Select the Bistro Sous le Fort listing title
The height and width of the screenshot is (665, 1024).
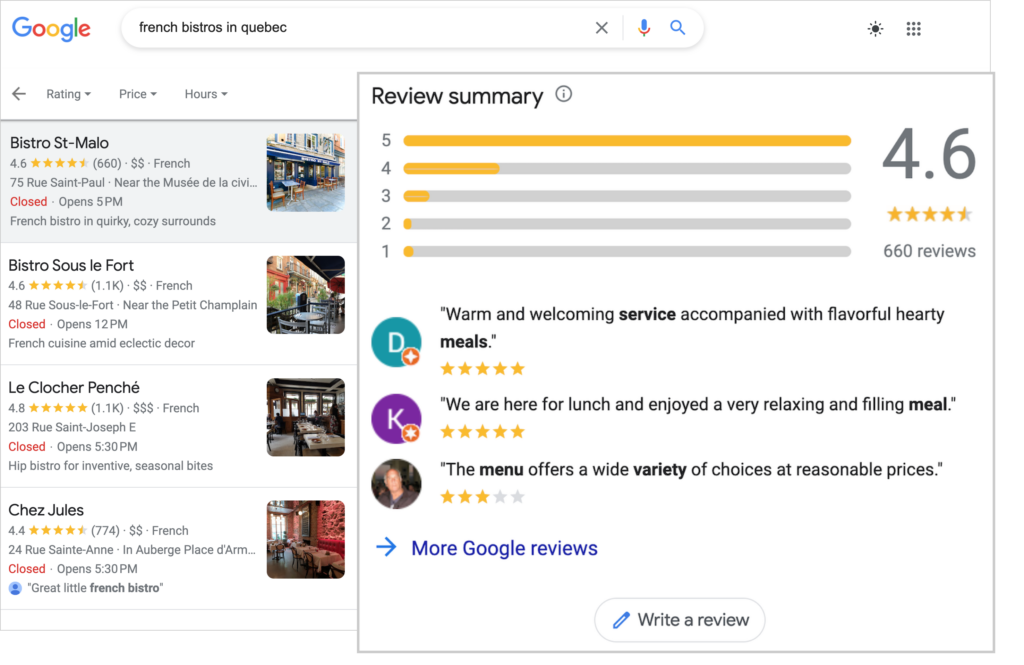click(x=71, y=265)
